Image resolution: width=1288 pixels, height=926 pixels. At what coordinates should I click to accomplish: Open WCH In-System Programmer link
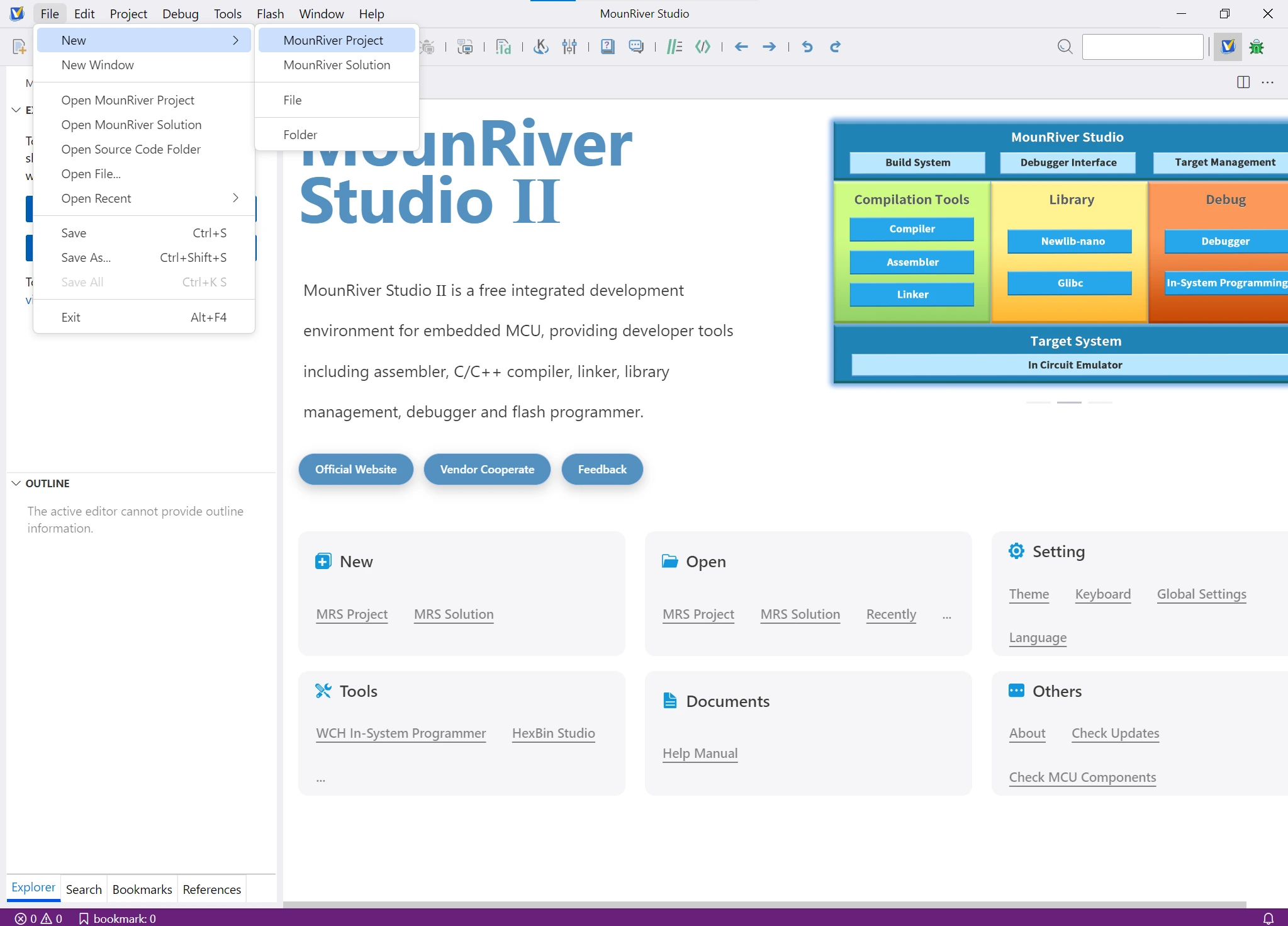401,733
